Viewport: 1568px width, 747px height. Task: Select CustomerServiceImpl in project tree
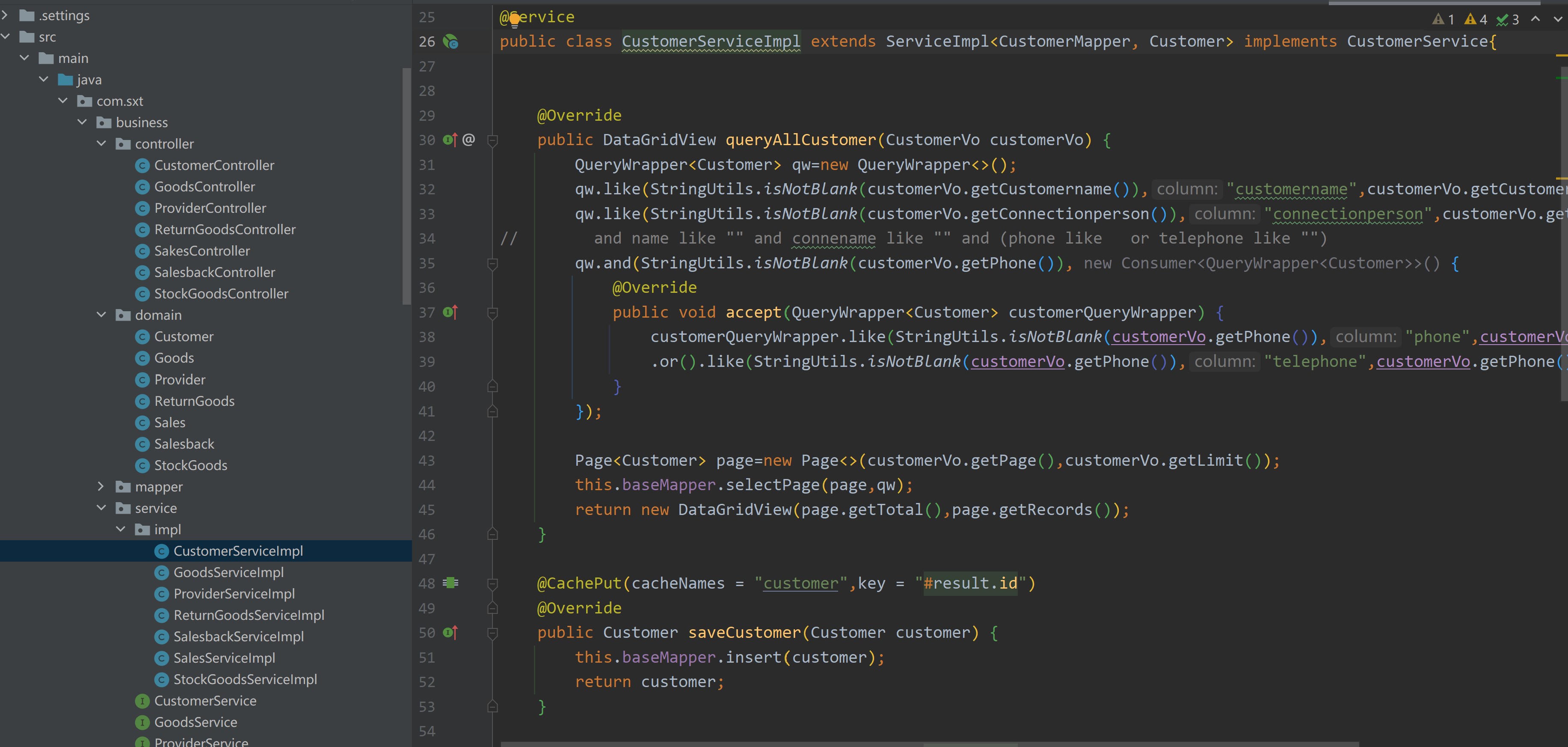pos(238,550)
